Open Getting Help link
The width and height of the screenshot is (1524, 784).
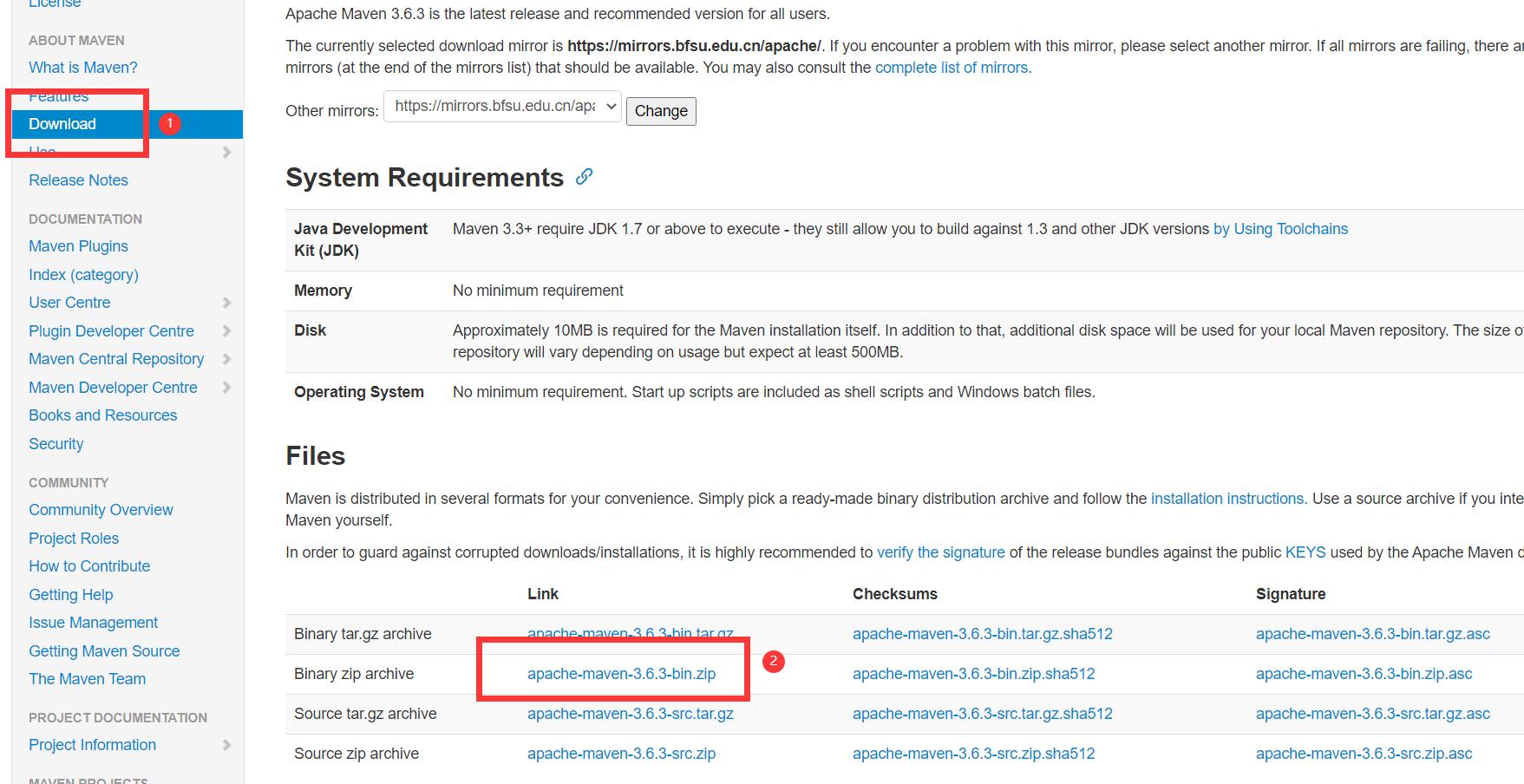coord(71,595)
